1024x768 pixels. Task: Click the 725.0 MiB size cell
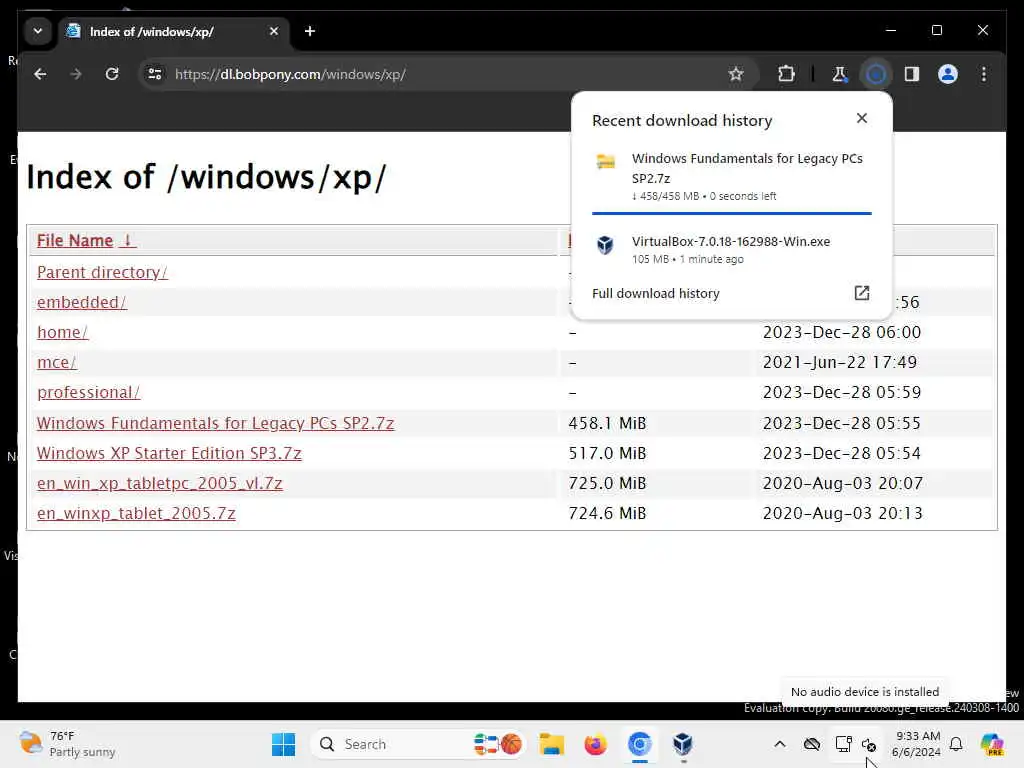[x=607, y=483]
